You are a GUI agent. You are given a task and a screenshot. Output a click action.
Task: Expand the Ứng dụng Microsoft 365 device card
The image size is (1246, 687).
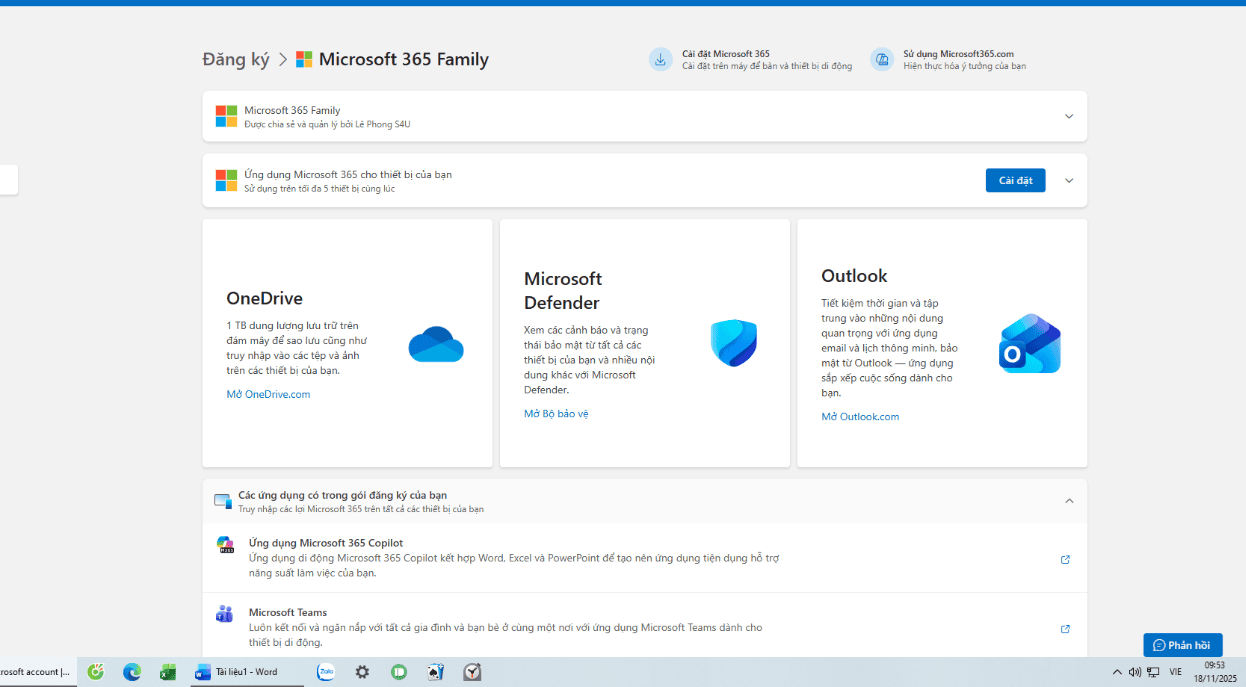pyautogui.click(x=1069, y=181)
